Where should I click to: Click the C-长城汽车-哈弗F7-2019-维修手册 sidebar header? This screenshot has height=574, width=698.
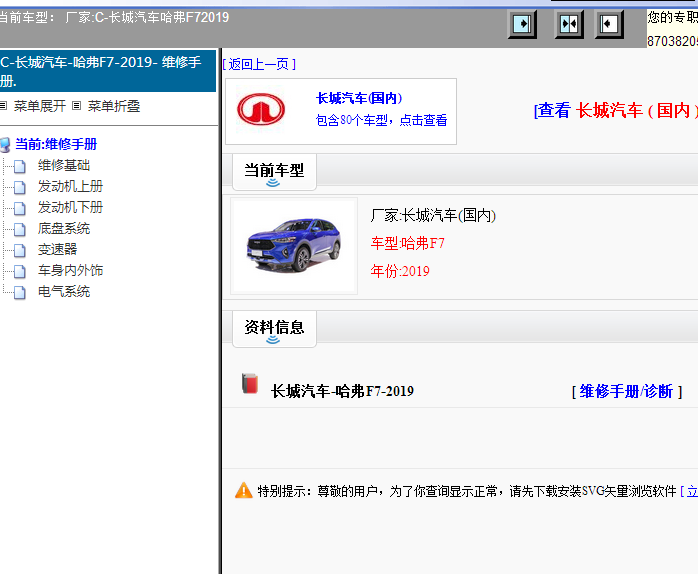(x=108, y=71)
